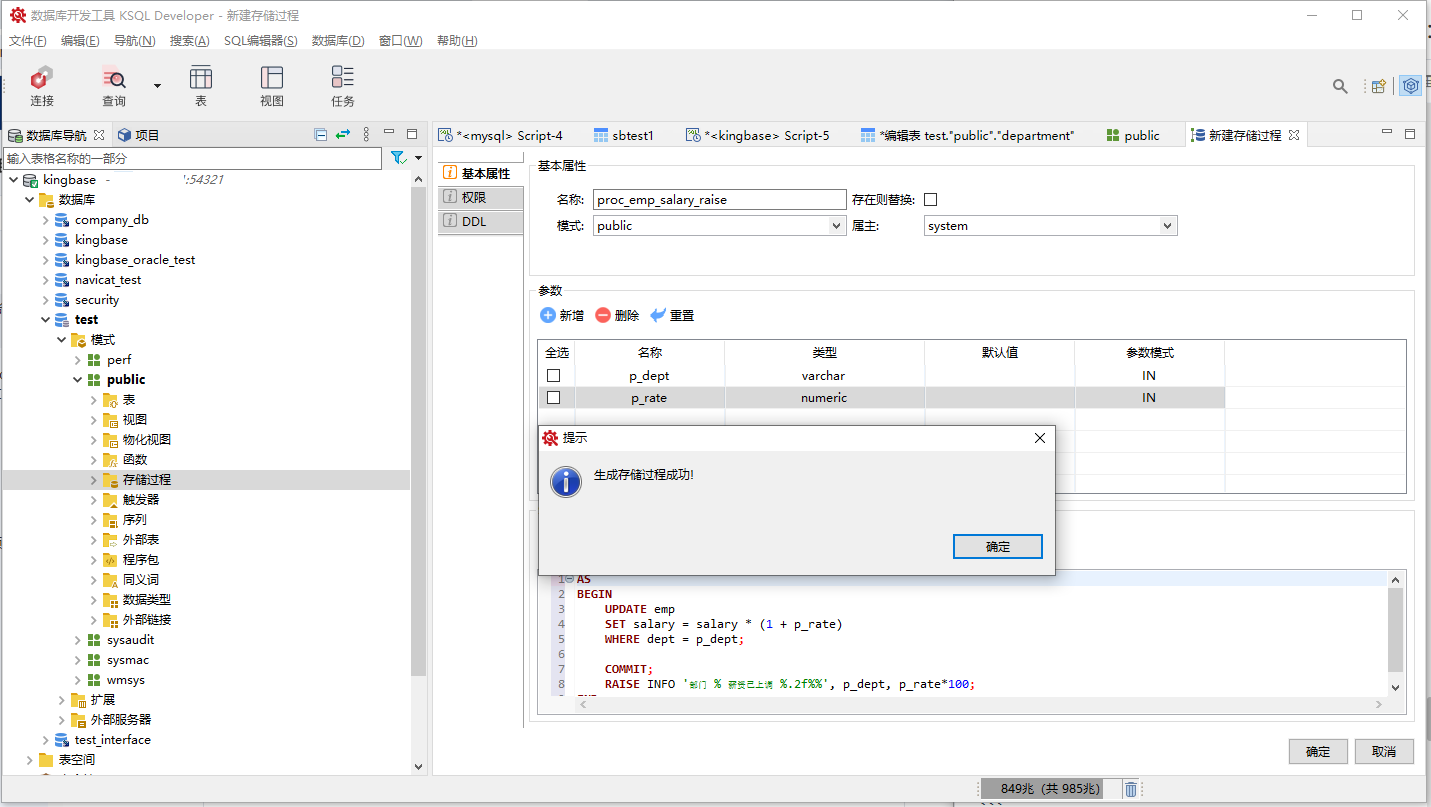
Task: Open the 查询 (Query) tool
Action: tap(114, 79)
